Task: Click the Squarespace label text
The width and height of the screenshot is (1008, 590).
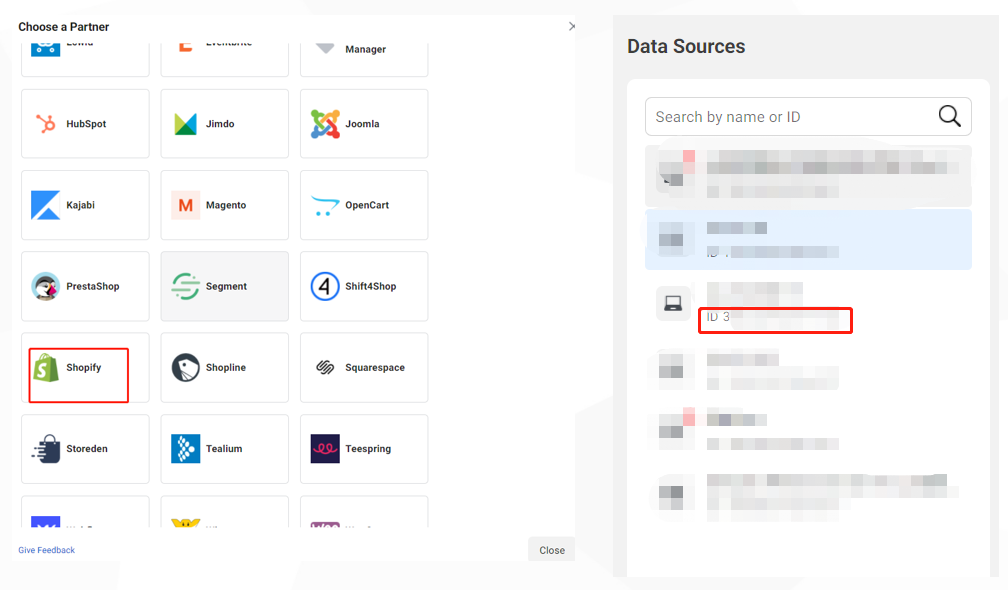Action: pos(375,368)
